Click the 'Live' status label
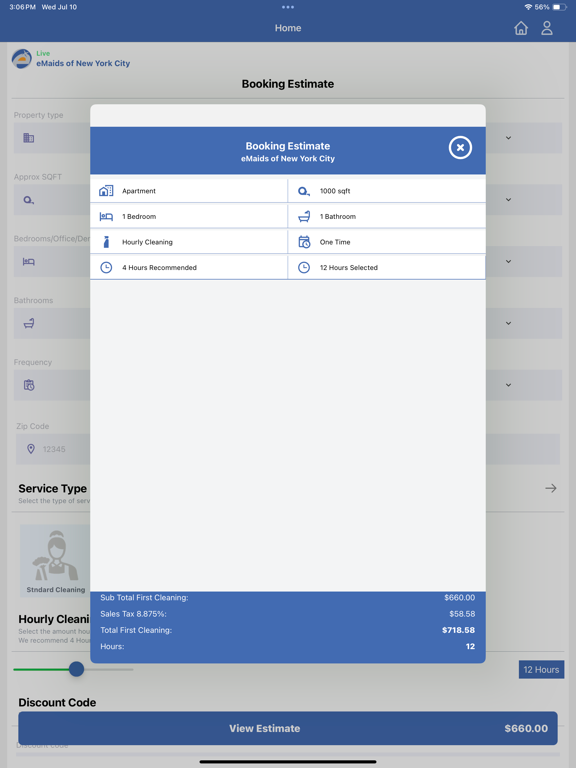 (x=43, y=53)
